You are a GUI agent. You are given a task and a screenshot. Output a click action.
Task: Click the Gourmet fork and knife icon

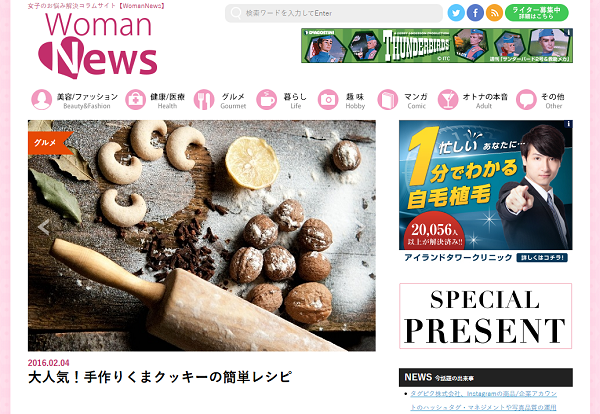(x=204, y=100)
